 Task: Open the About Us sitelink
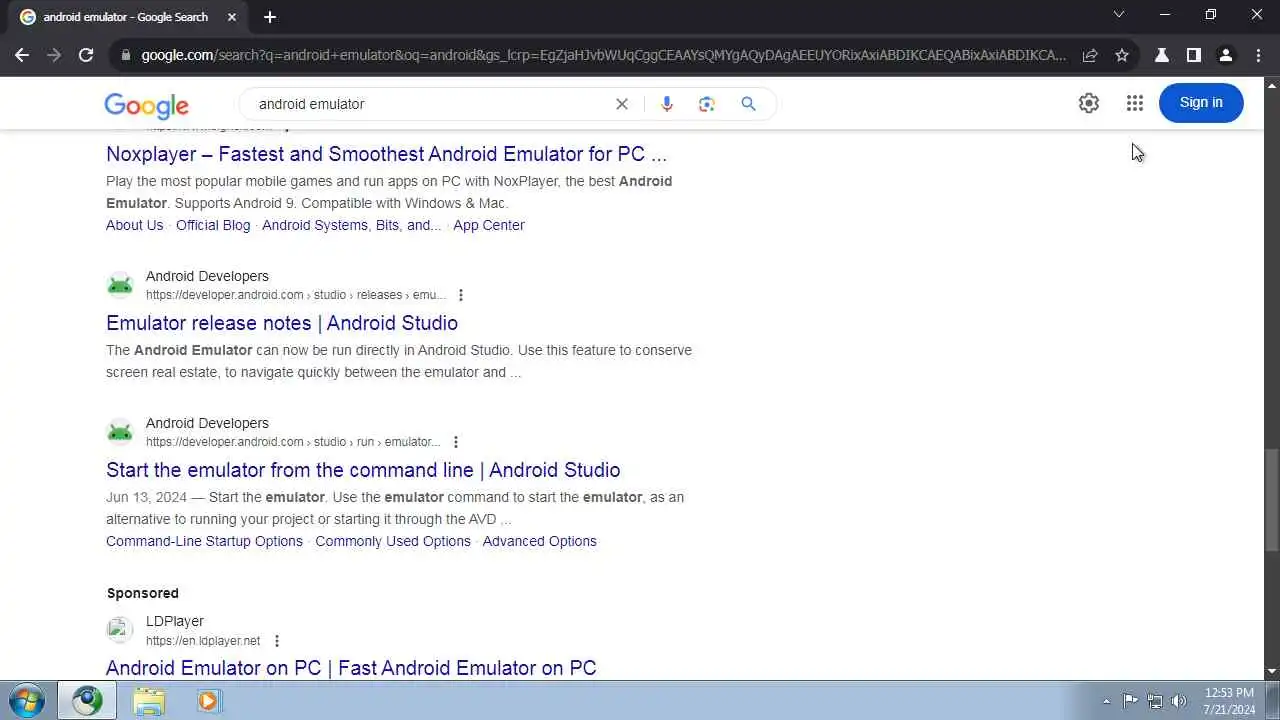[134, 225]
